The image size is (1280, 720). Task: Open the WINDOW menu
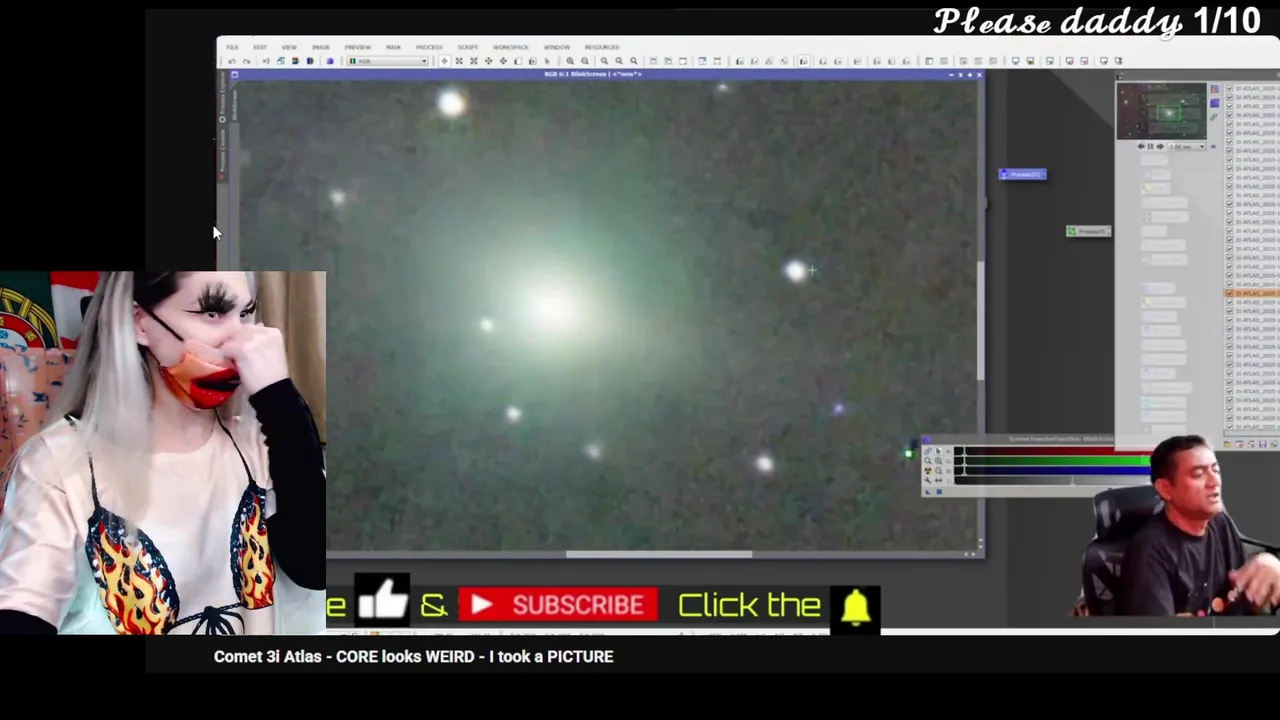click(x=557, y=47)
